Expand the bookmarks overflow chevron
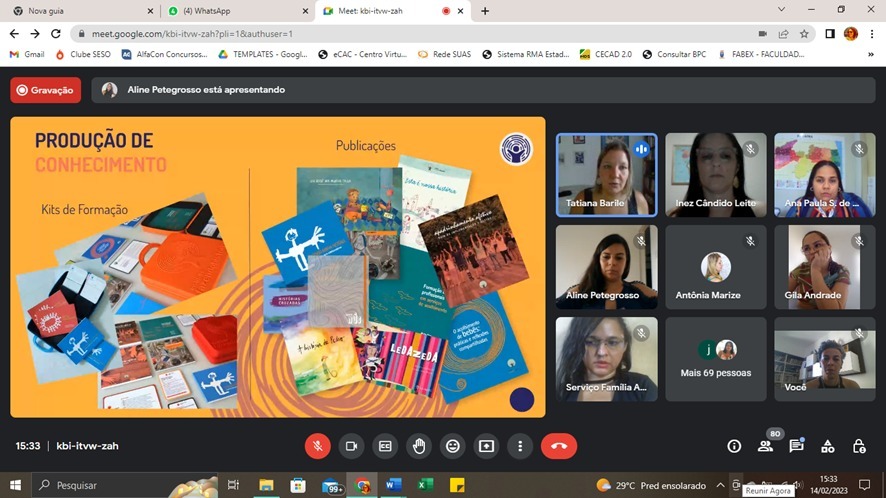The height and width of the screenshot is (498, 886). click(x=871, y=54)
